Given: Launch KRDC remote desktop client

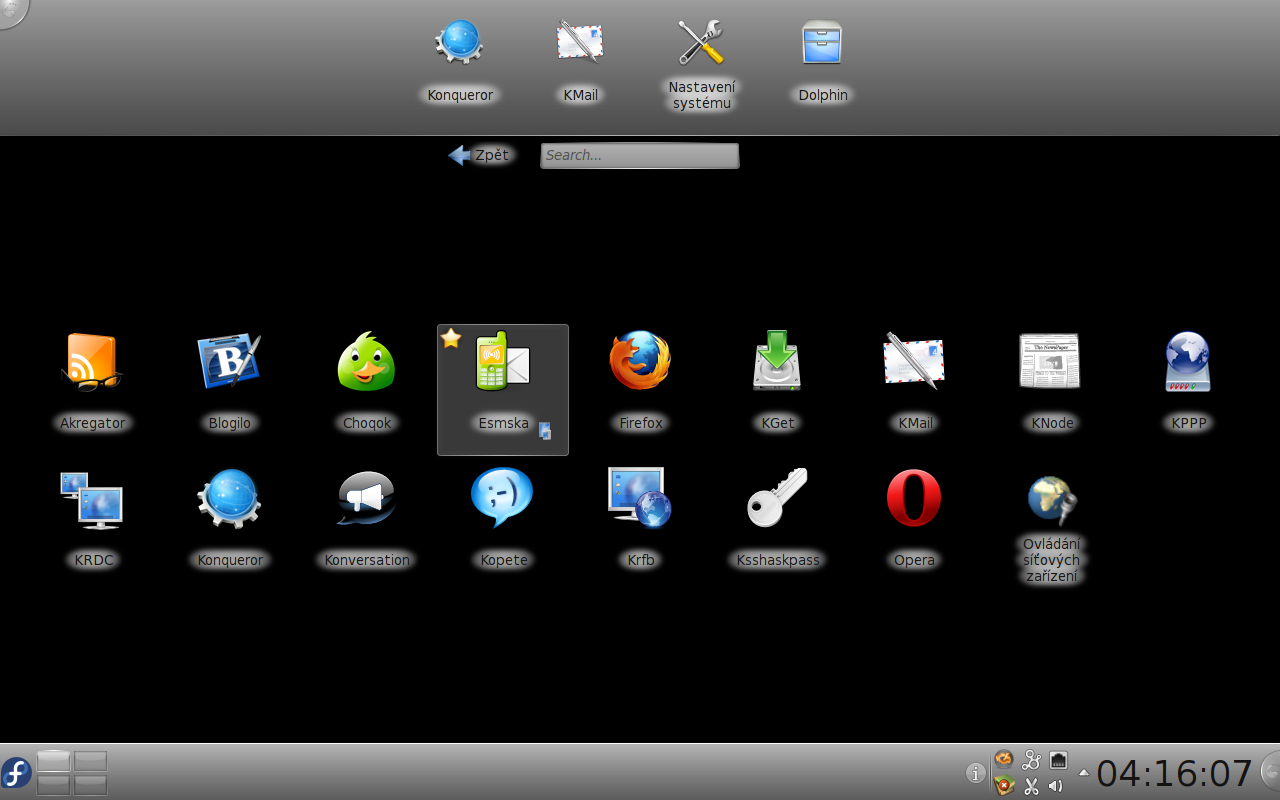Looking at the screenshot, I should click(x=91, y=500).
